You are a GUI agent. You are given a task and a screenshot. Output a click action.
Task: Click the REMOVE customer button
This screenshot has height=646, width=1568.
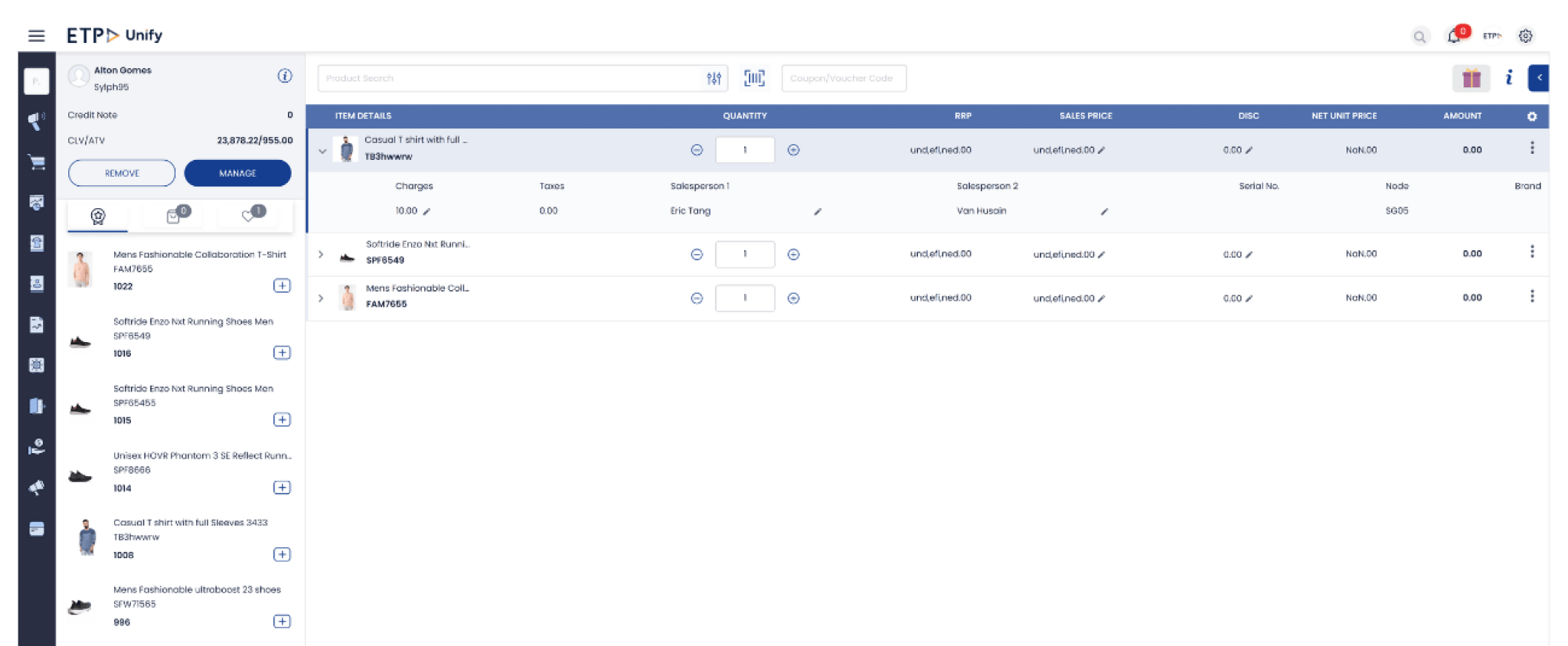[x=122, y=173]
